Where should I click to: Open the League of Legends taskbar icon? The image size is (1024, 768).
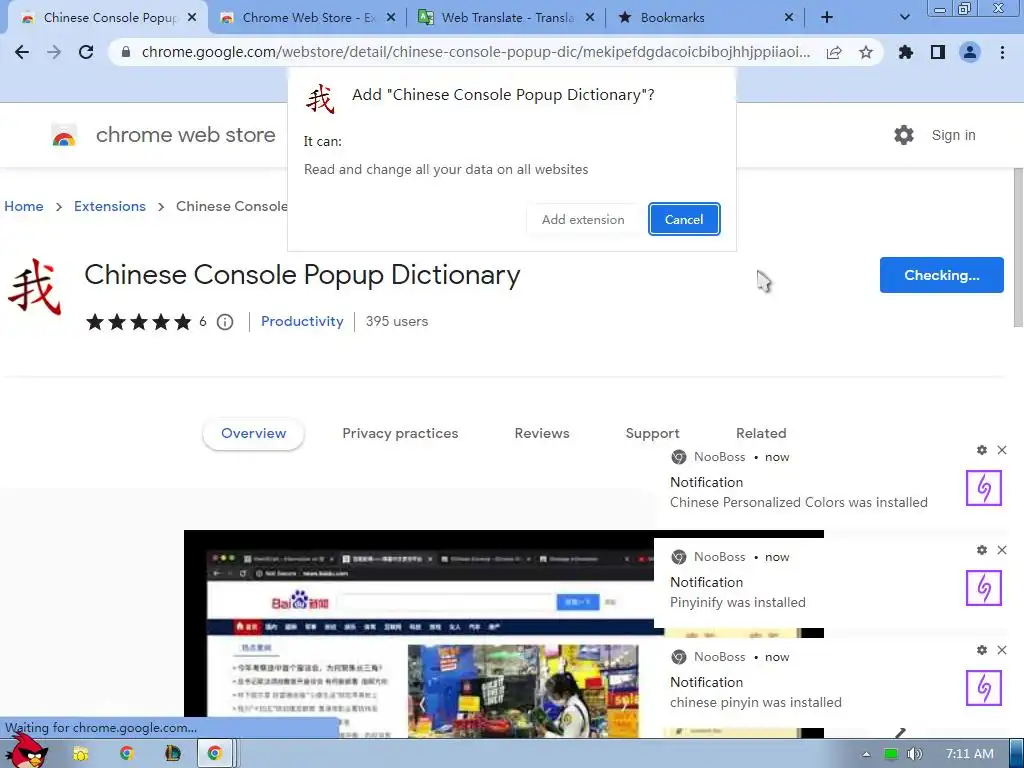[x=172, y=754]
